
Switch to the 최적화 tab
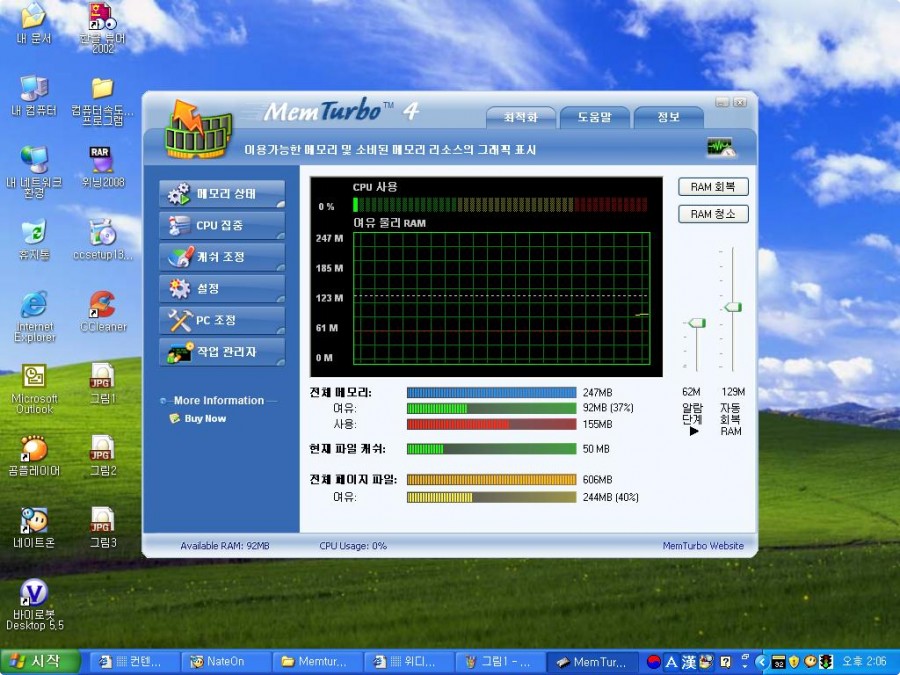(521, 118)
